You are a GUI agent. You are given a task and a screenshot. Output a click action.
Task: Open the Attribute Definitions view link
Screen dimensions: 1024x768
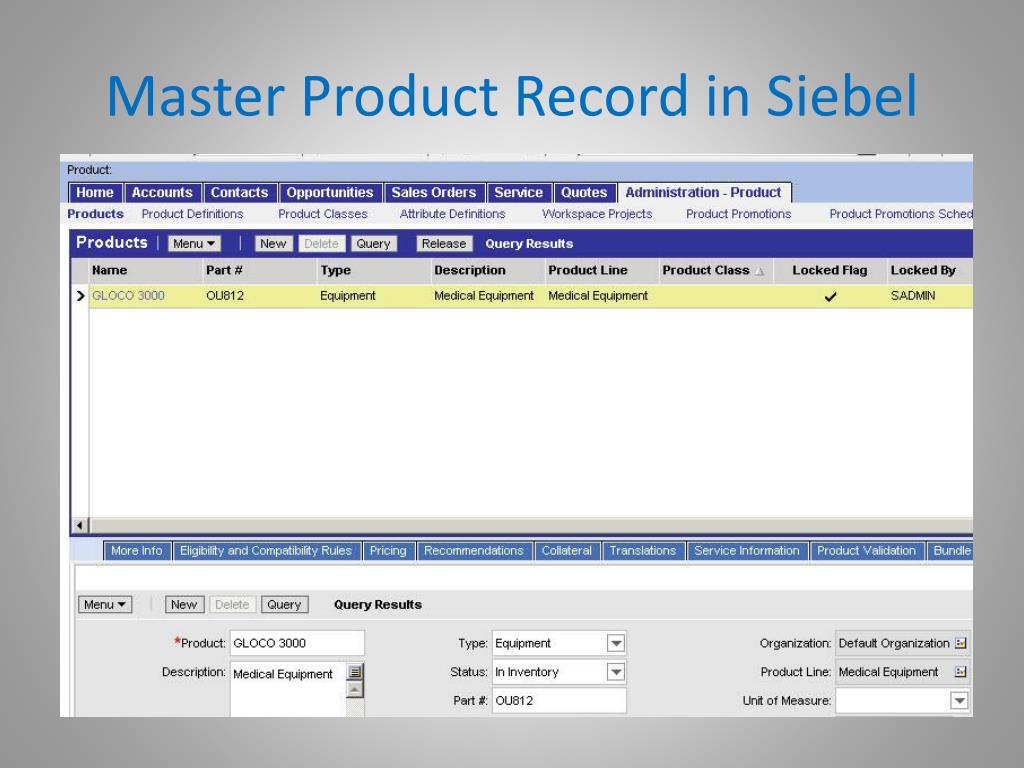pyautogui.click(x=453, y=214)
